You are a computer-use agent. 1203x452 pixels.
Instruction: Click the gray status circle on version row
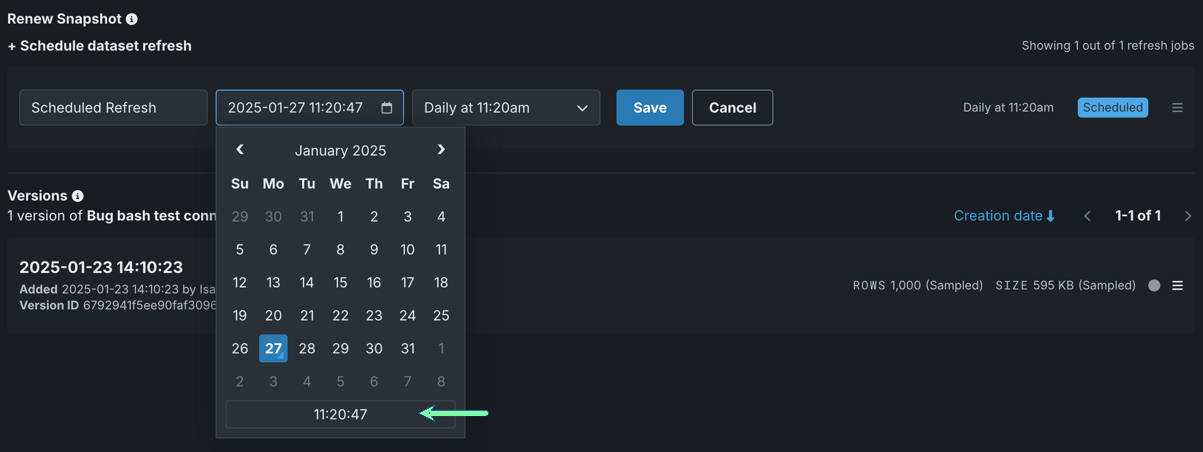click(x=1154, y=286)
